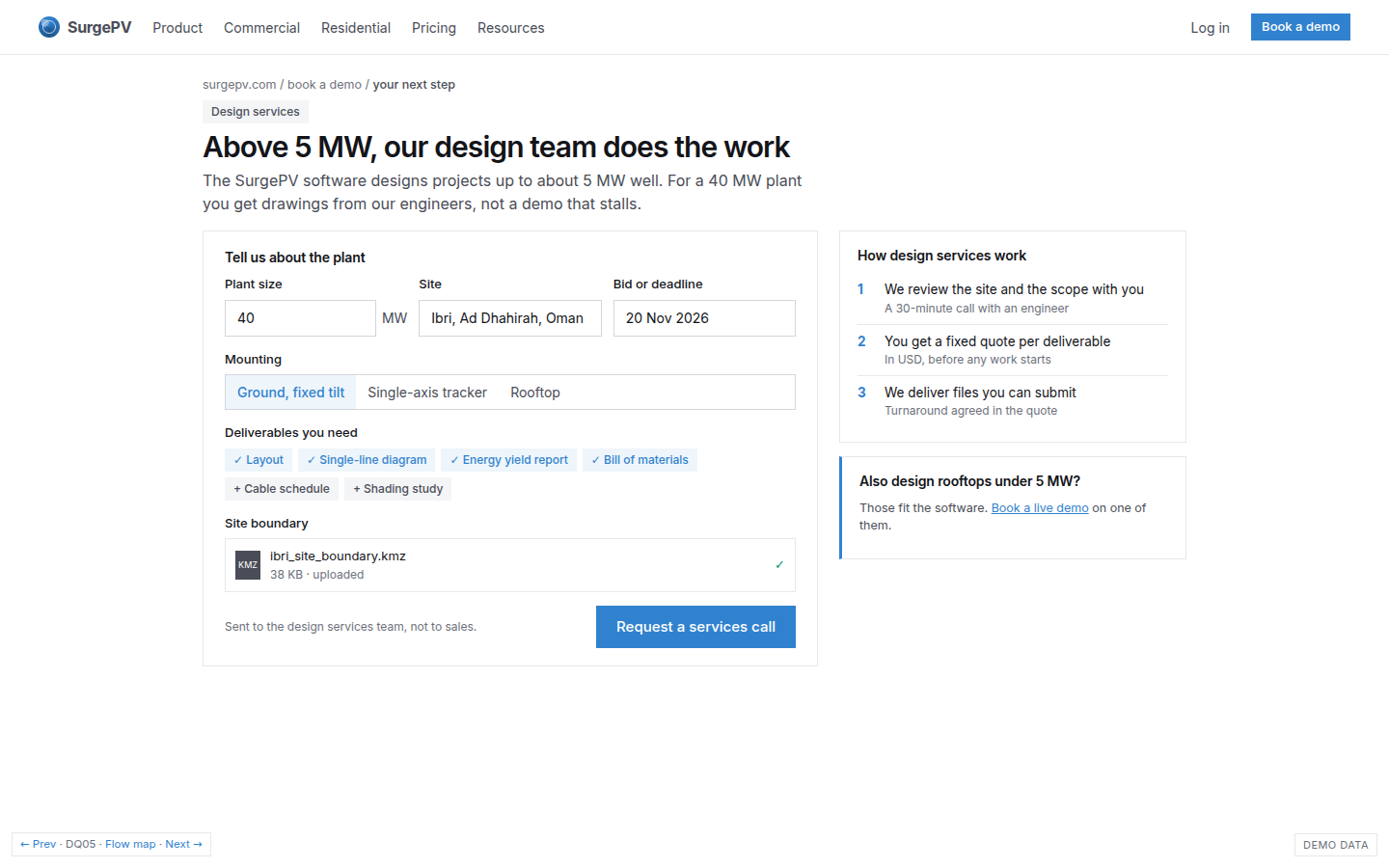
Task: Click the '38 KB · uploaded' status text
Action: point(317,575)
